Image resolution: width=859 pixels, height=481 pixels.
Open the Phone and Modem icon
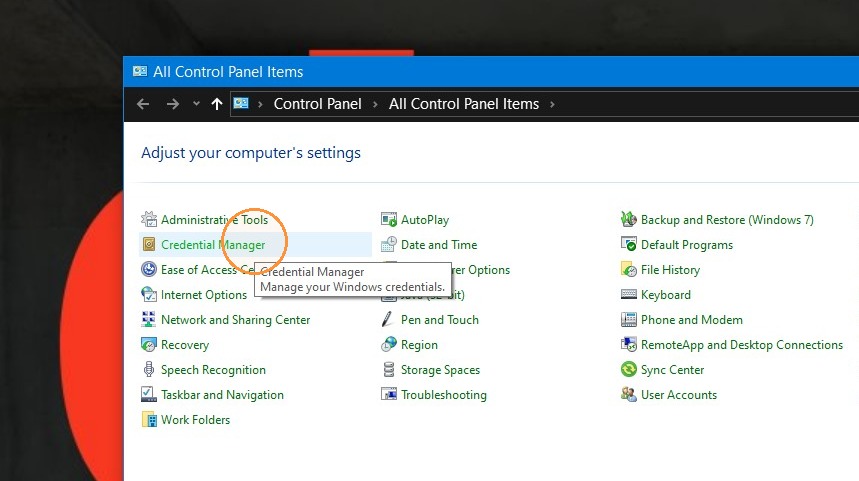(628, 319)
